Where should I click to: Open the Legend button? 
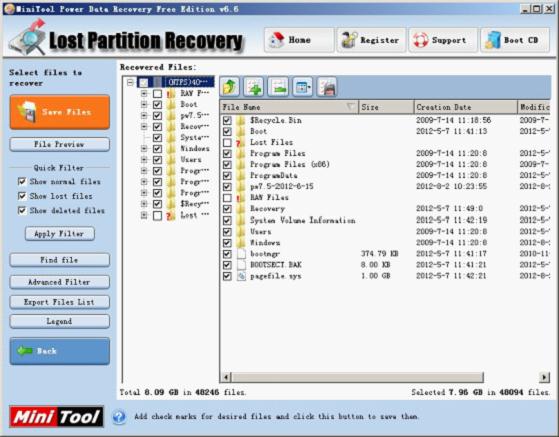pyautogui.click(x=60, y=321)
